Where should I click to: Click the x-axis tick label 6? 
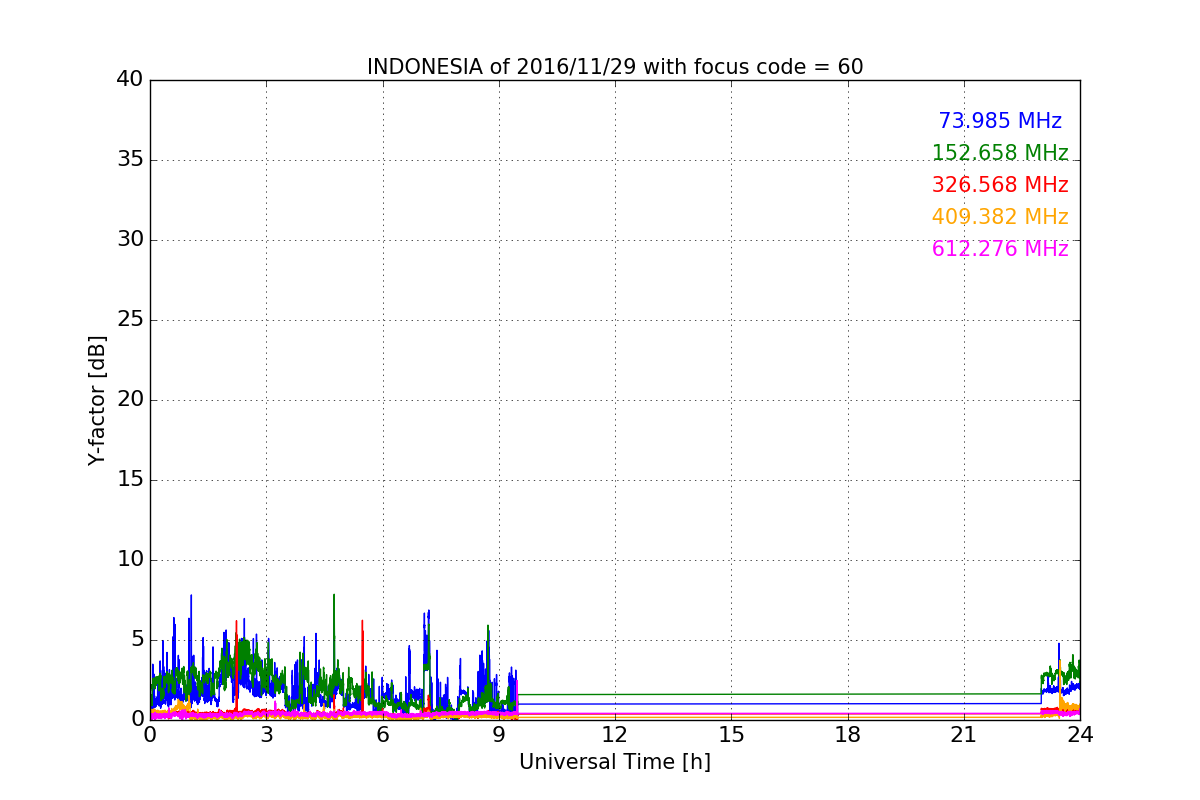click(x=383, y=735)
